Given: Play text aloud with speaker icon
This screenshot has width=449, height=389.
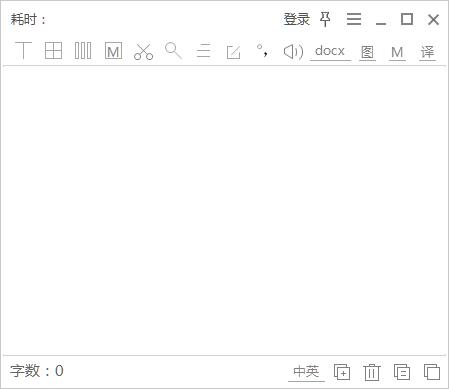Looking at the screenshot, I should pyautogui.click(x=293, y=51).
